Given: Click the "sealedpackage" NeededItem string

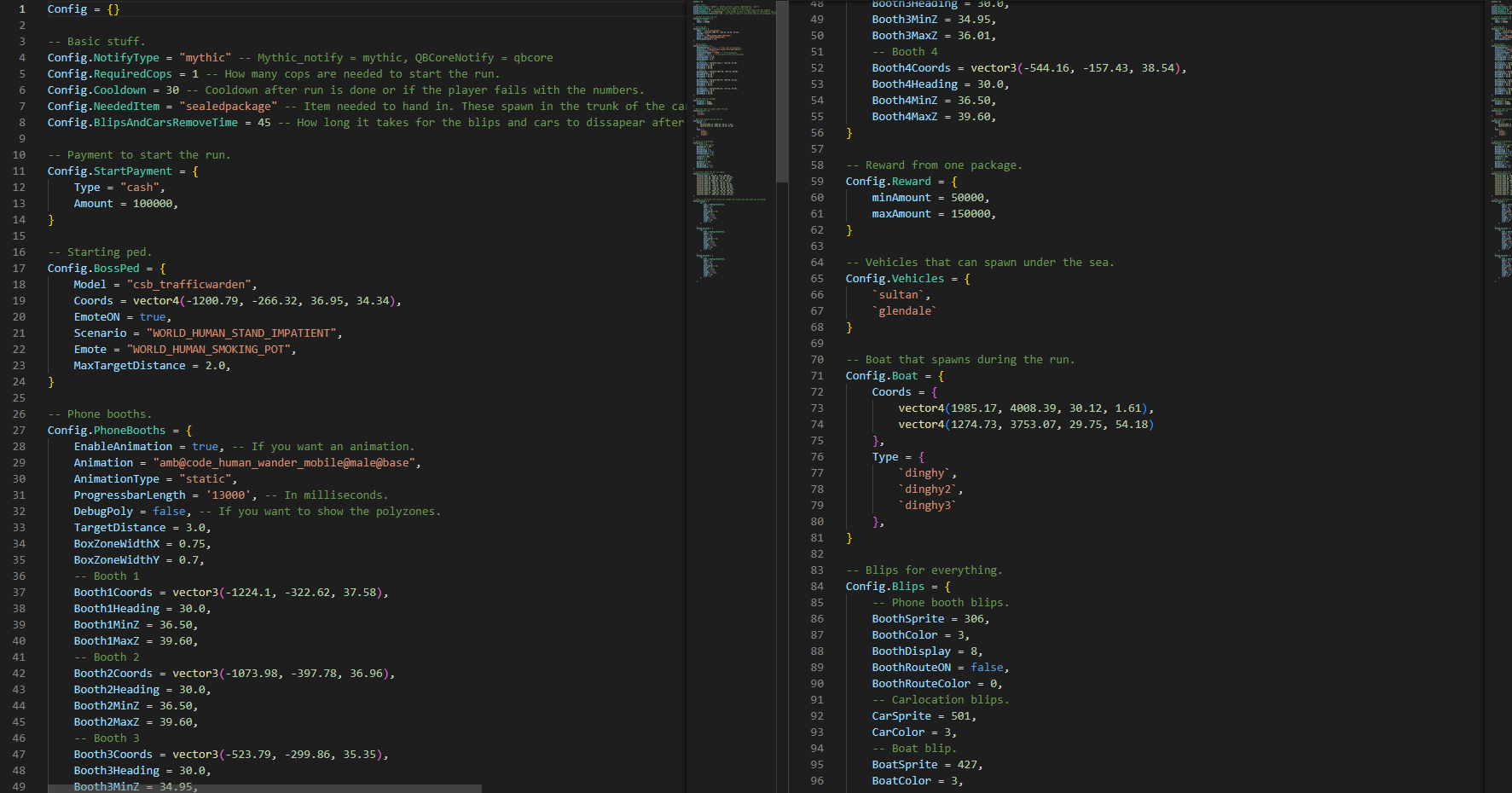Looking at the screenshot, I should pyautogui.click(x=228, y=107).
